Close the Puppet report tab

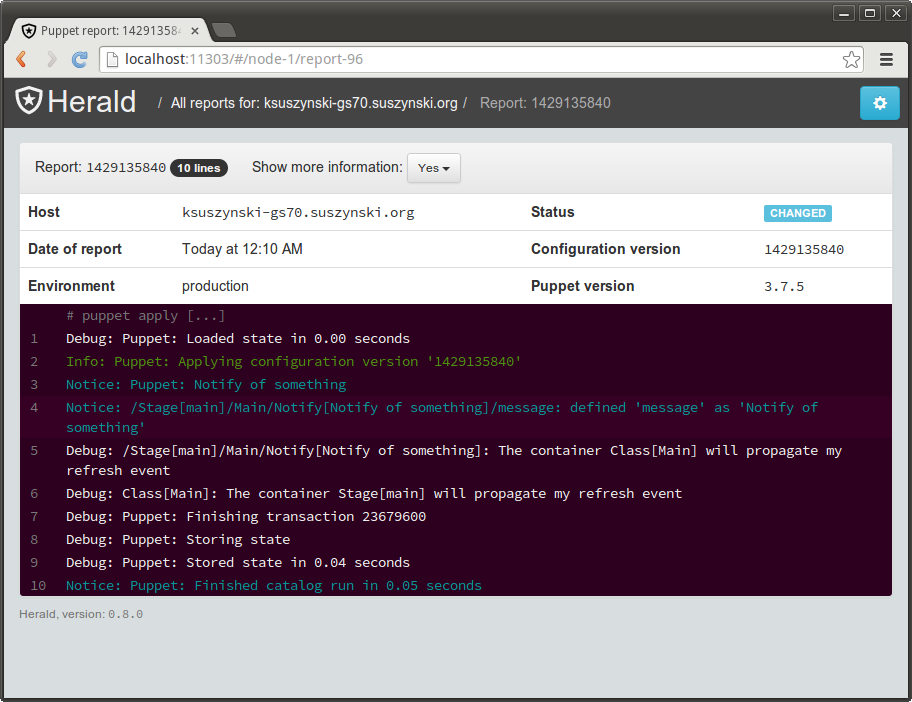195,31
